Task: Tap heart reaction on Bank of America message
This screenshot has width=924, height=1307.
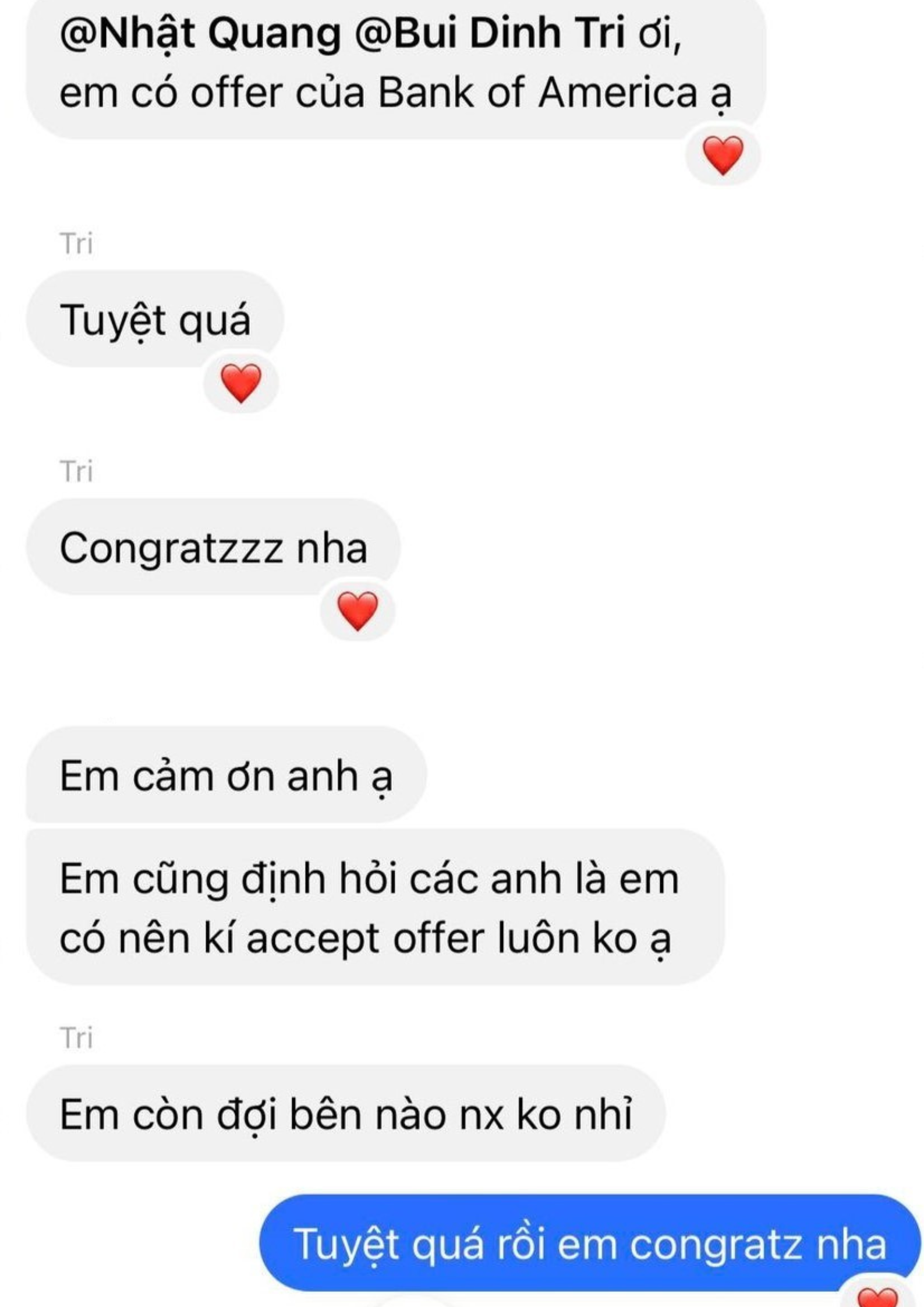Action: pyautogui.click(x=723, y=155)
